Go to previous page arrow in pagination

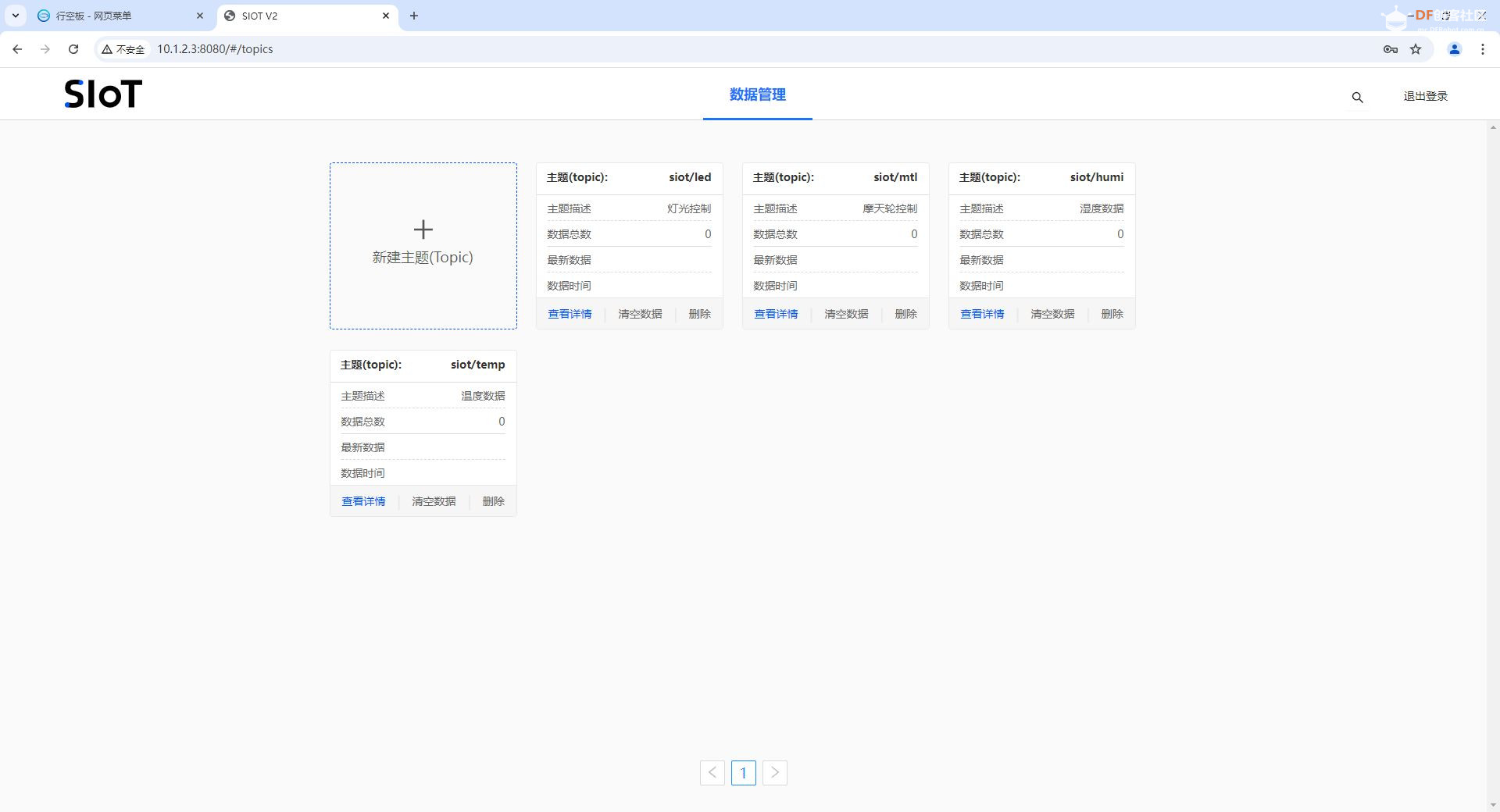(x=712, y=773)
